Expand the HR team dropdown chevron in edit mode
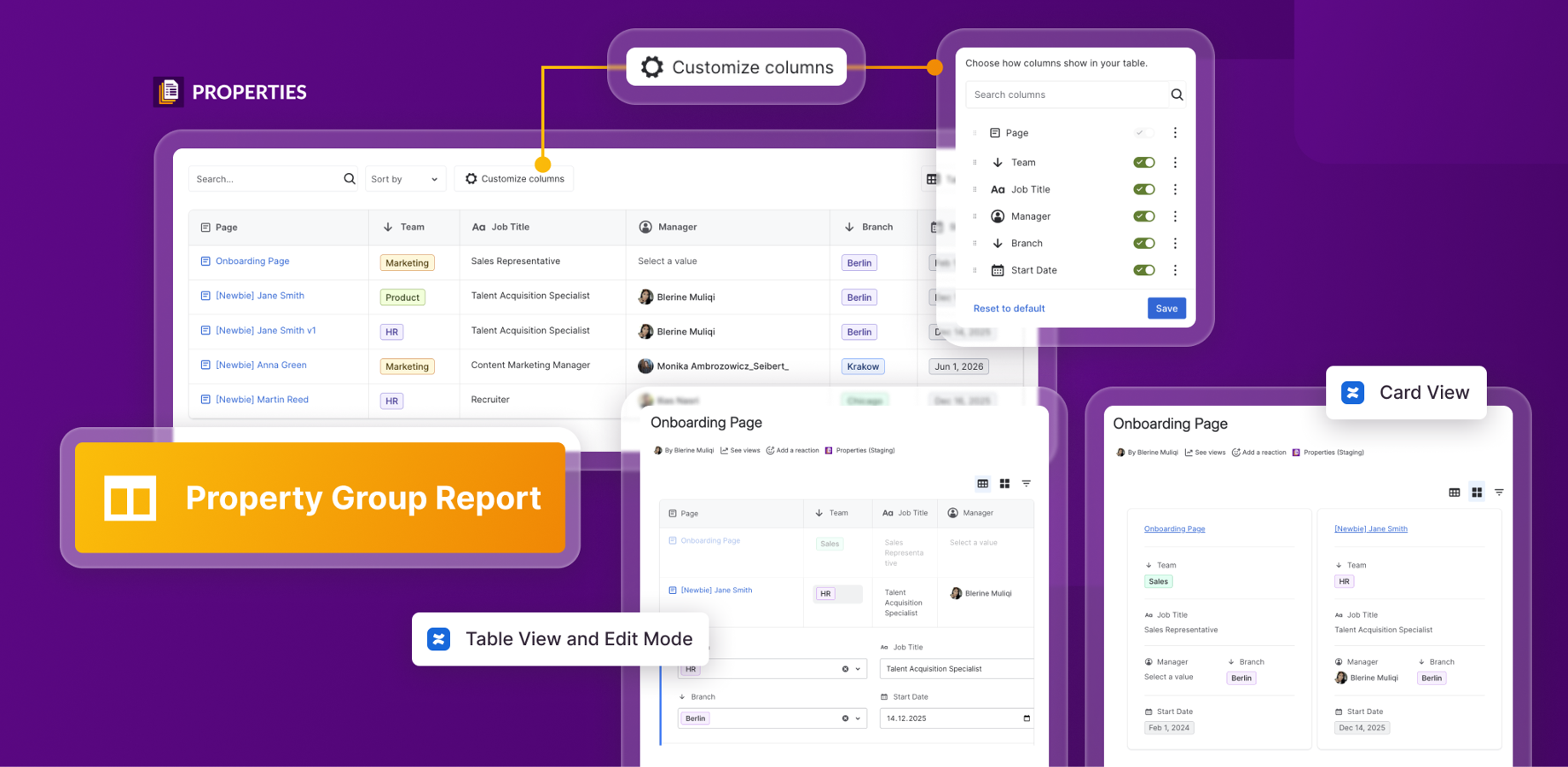This screenshot has height=767, width=1568. (x=858, y=669)
